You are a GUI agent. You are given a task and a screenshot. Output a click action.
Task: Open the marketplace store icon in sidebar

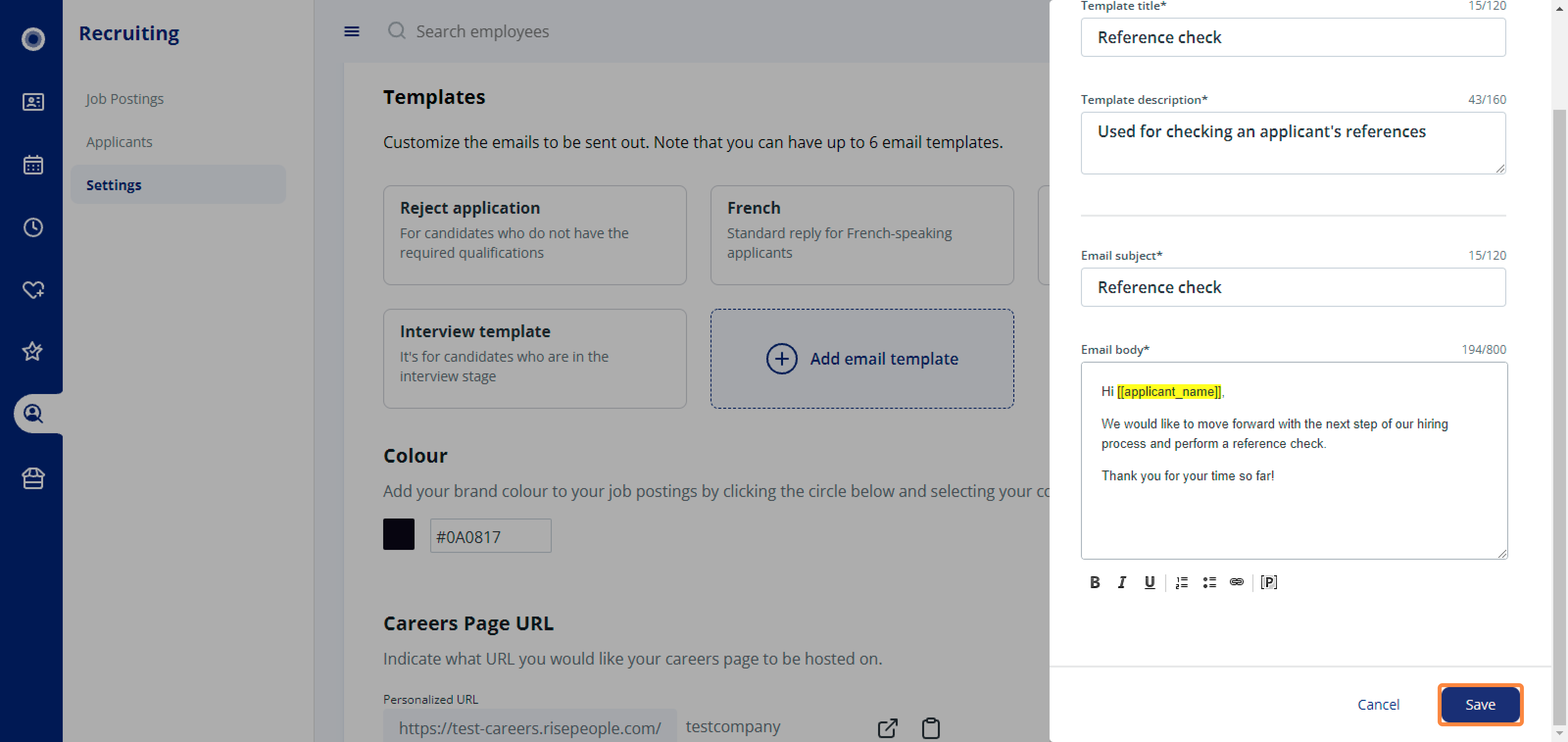33,478
